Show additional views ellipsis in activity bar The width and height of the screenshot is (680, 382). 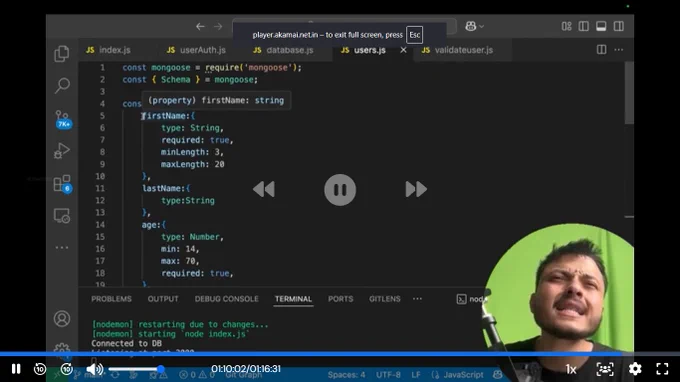coord(62,248)
